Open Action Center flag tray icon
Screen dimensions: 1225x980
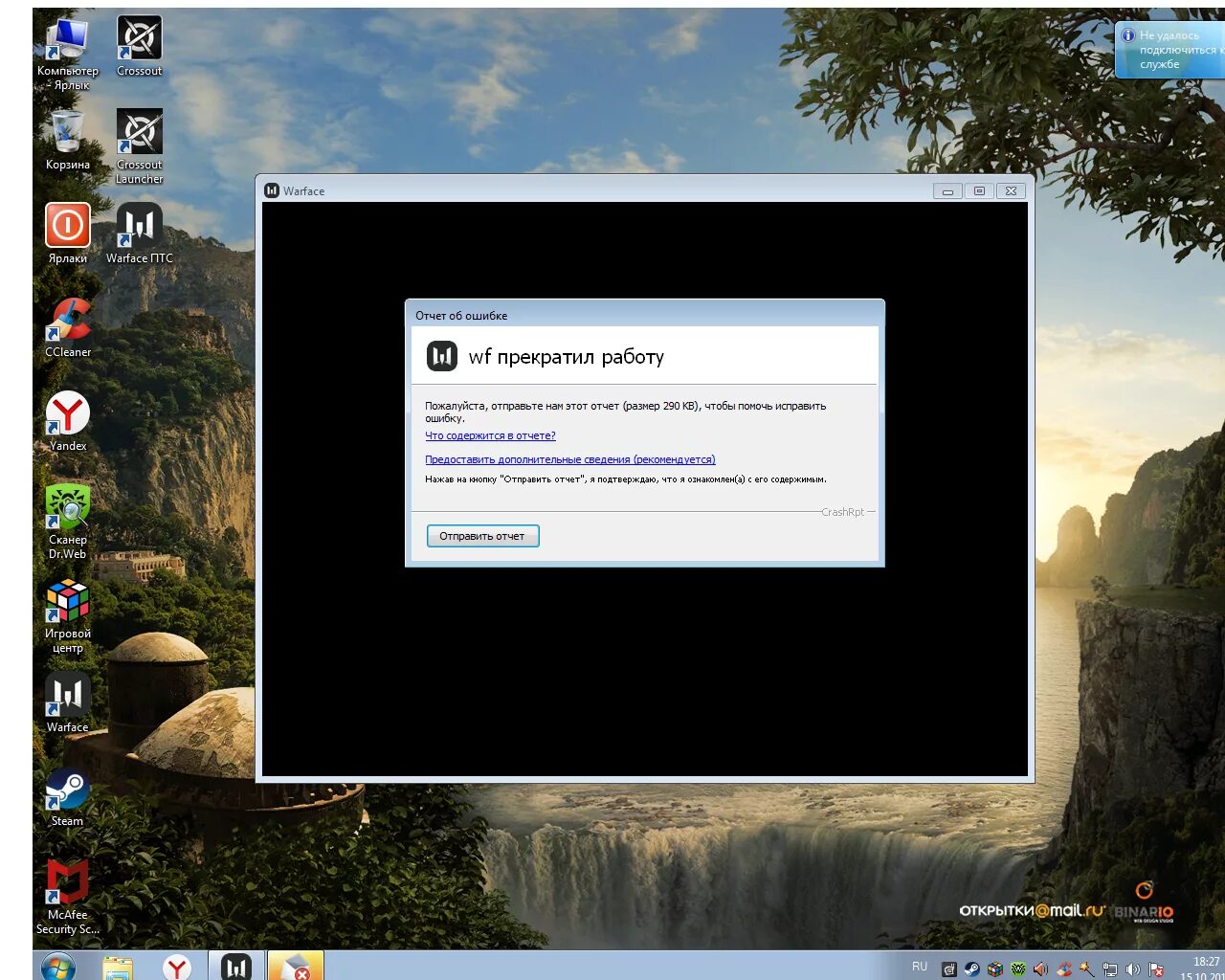click(1156, 969)
